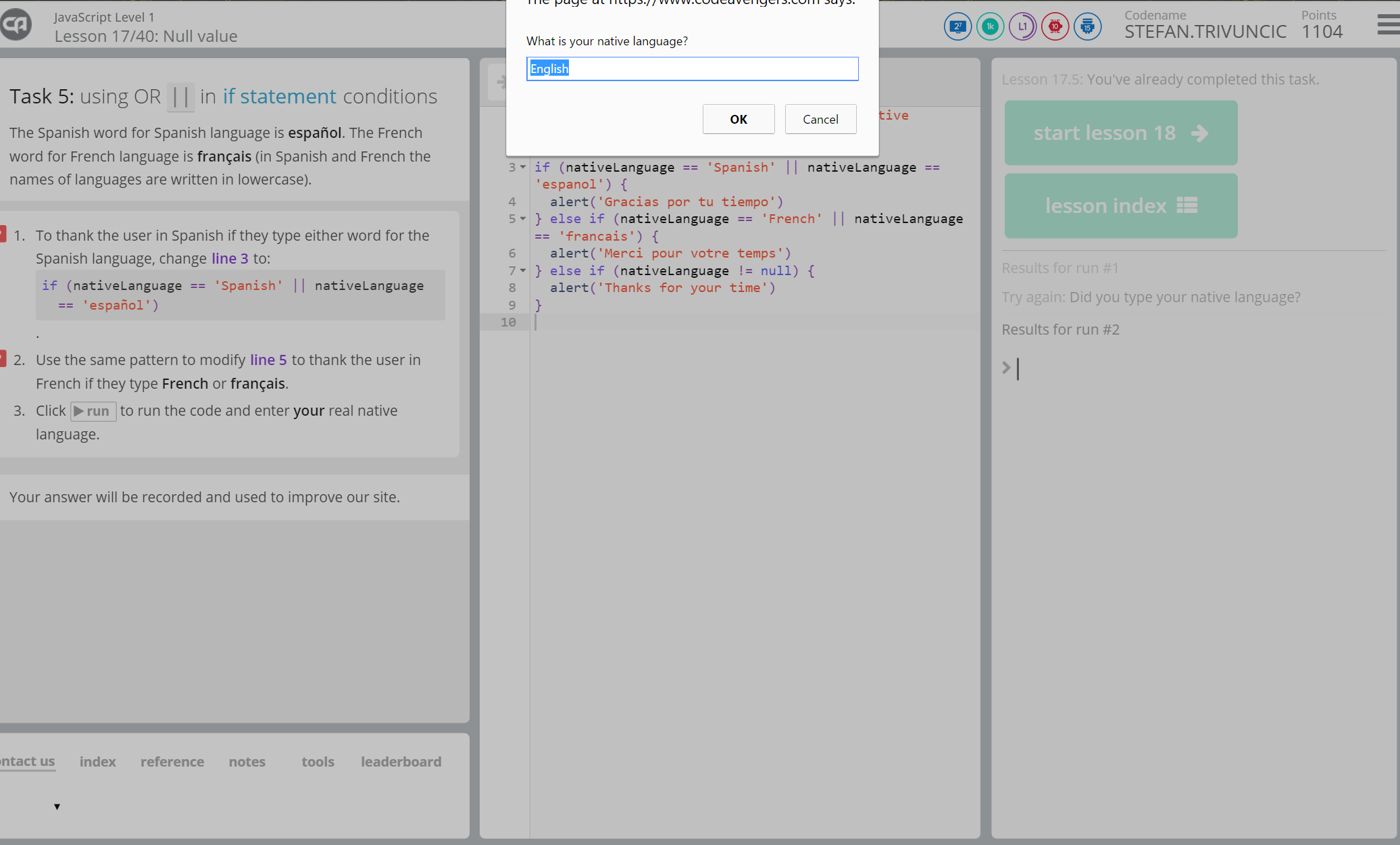Open the reference tab
Viewport: 1400px width, 845px height.
click(x=172, y=762)
